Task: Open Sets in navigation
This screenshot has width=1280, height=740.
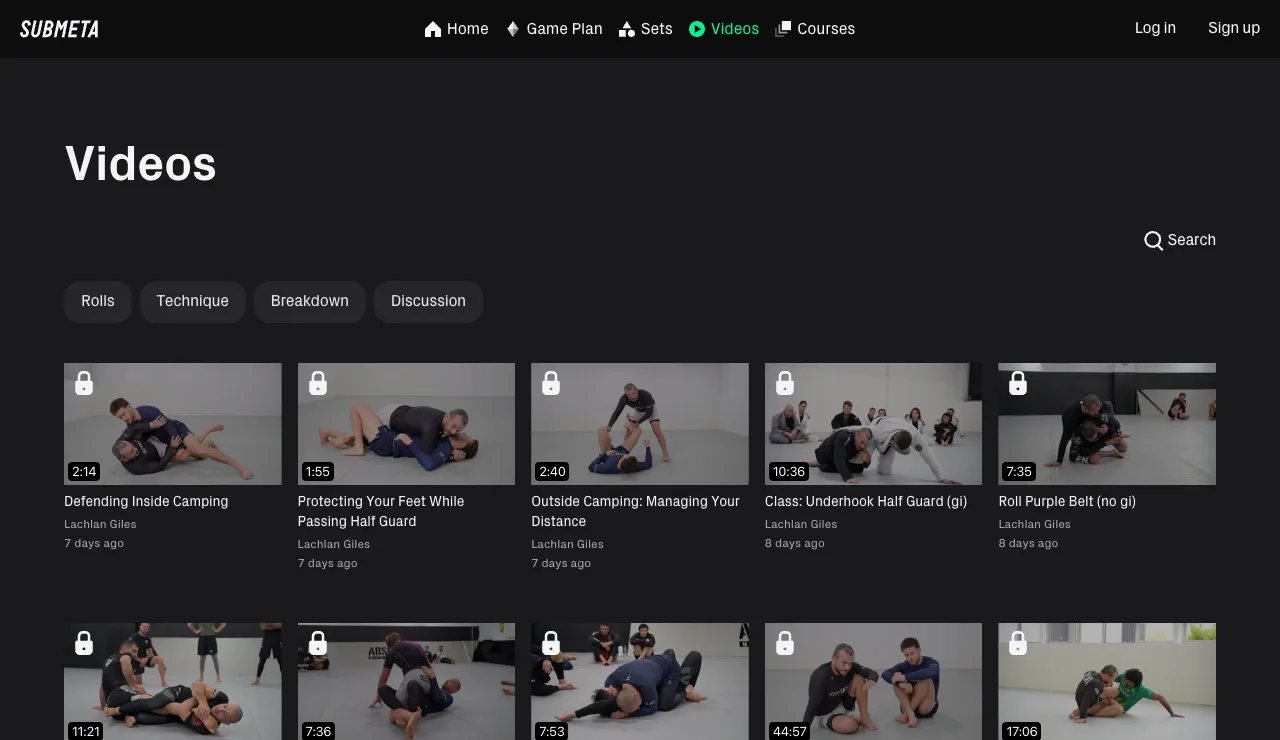Action: click(646, 29)
